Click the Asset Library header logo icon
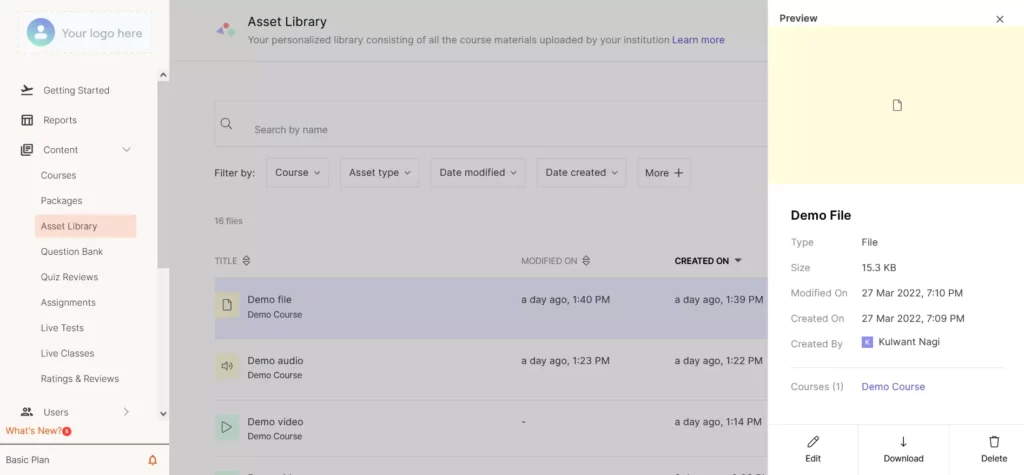Screen dimensions: 1024x475 tap(225, 29)
